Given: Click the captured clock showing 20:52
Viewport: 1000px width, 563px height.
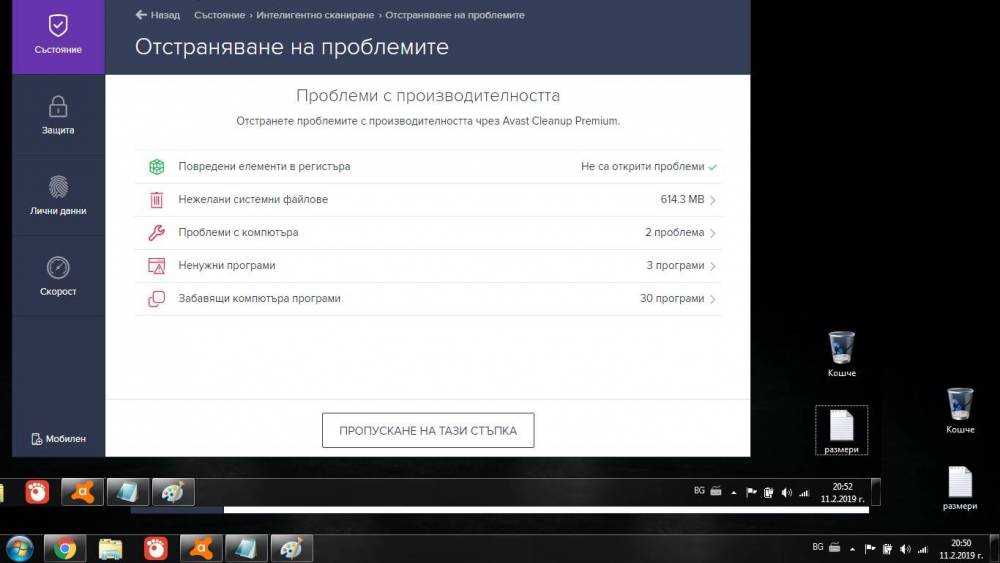Looking at the screenshot, I should (842, 492).
